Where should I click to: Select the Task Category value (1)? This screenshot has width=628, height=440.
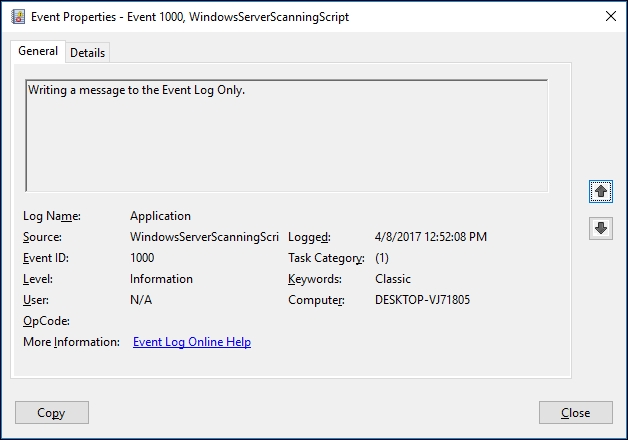(382, 258)
